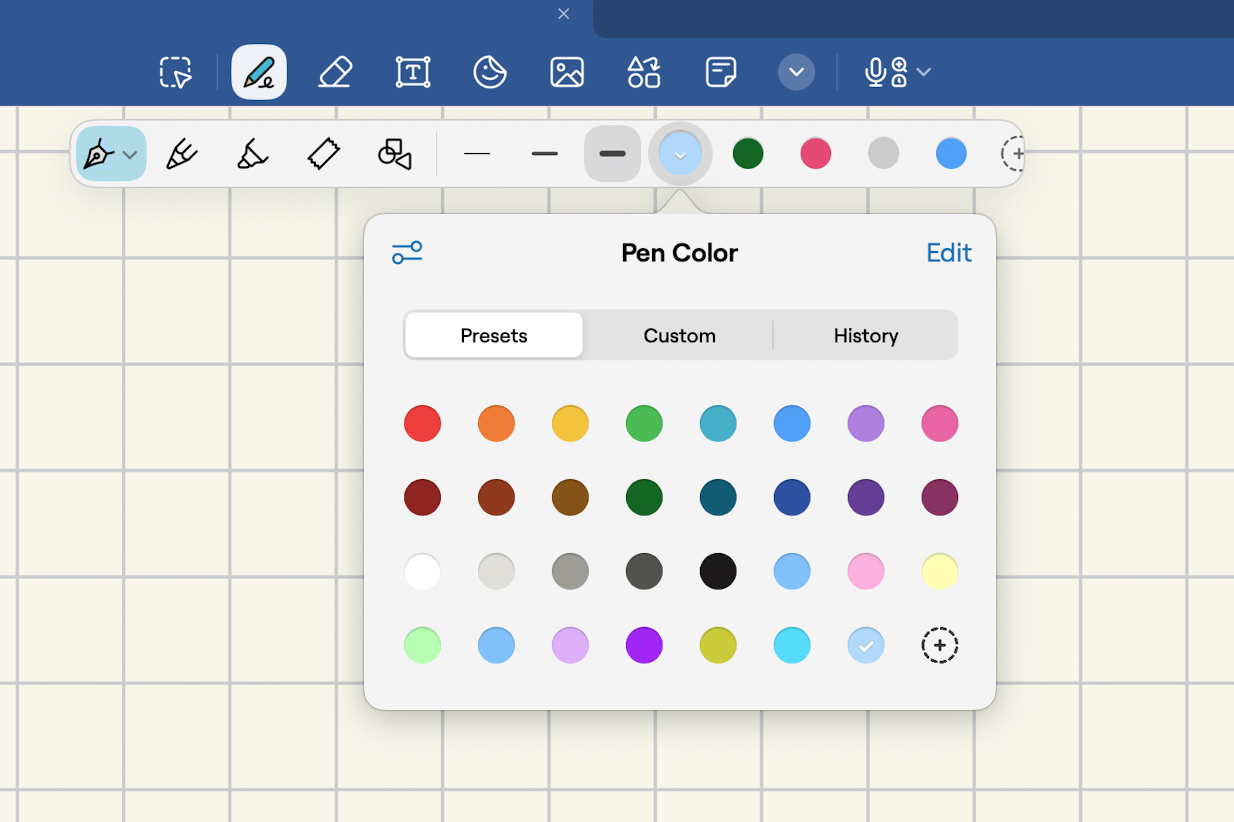
Task: Select the cyan preset color
Action: [792, 645]
